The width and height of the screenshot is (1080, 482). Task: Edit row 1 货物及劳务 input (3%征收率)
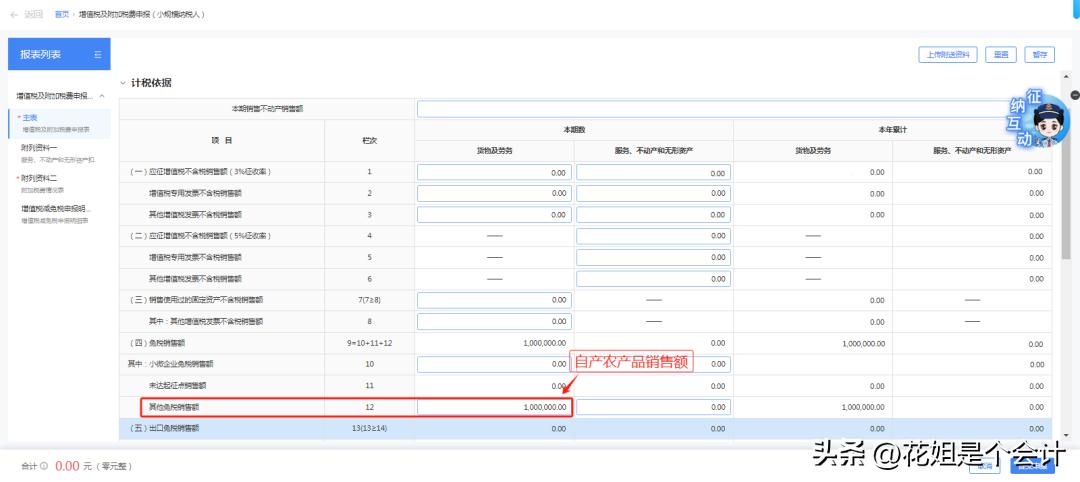tap(494, 172)
